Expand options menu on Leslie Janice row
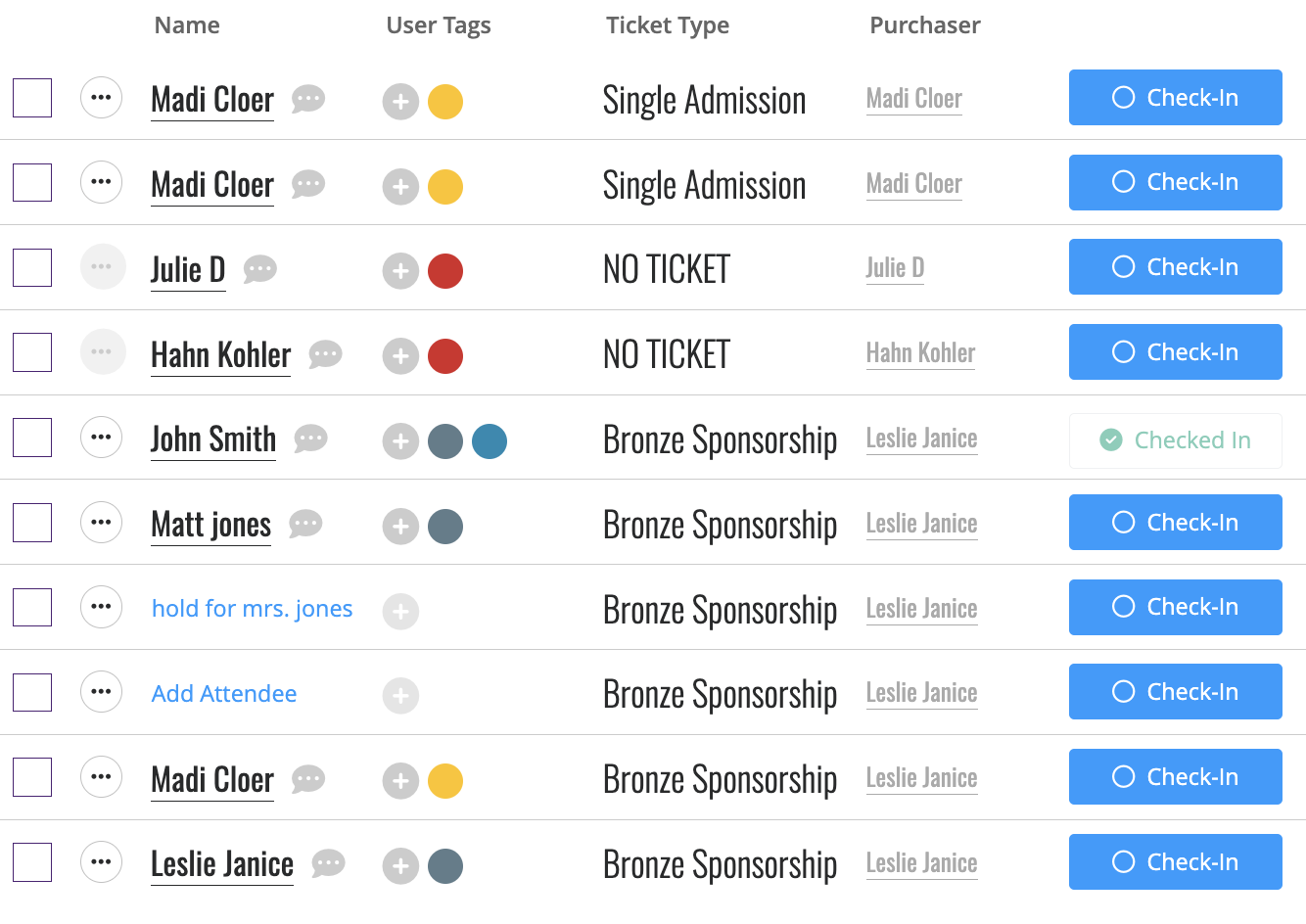The height and width of the screenshot is (924, 1306). click(x=101, y=862)
